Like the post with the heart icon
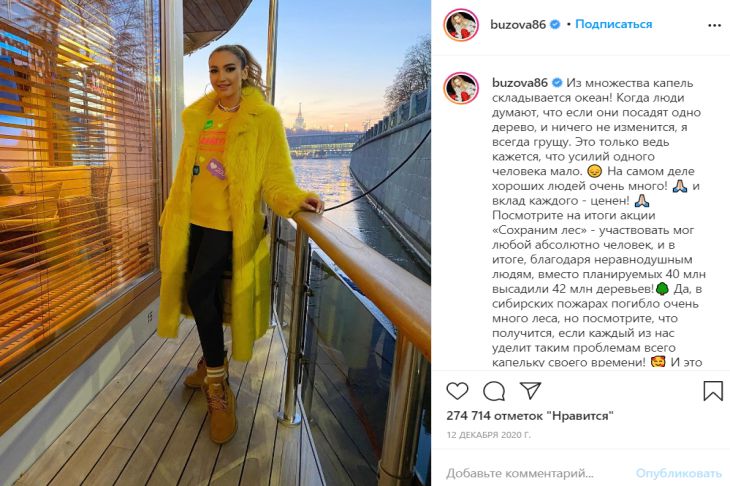 (x=457, y=391)
